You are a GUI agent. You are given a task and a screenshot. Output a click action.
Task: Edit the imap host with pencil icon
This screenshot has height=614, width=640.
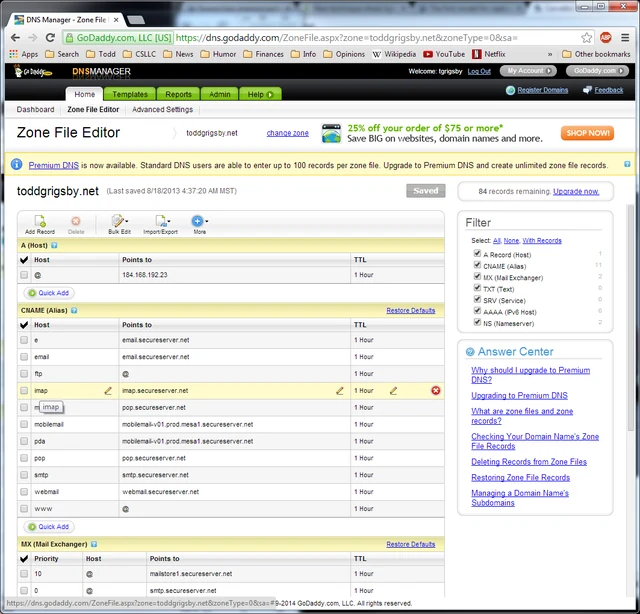(x=108, y=391)
